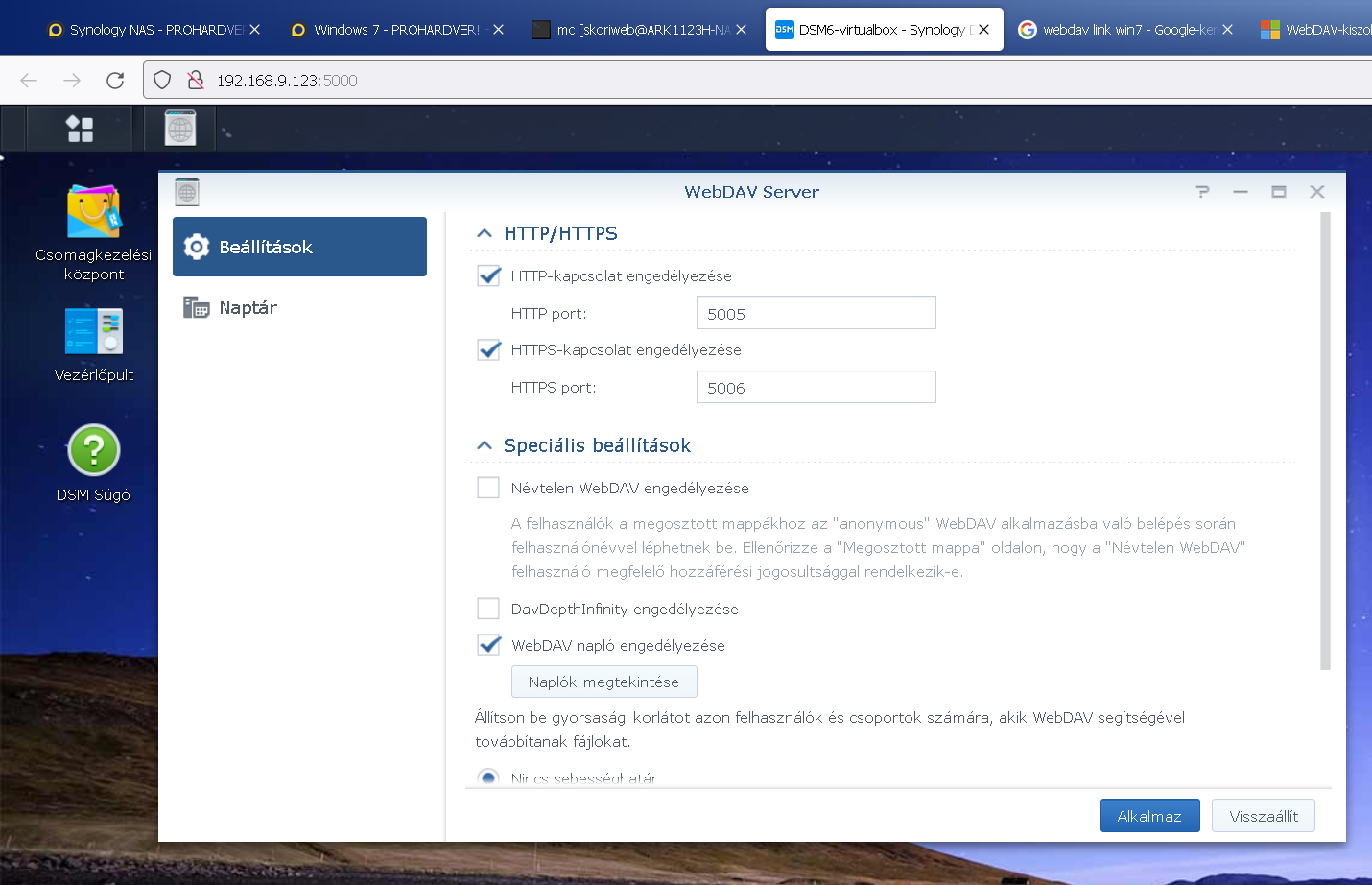Viewport: 1372px width, 885px height.
Task: Collapse the HTTP/HTTPS section
Action: click(x=485, y=233)
